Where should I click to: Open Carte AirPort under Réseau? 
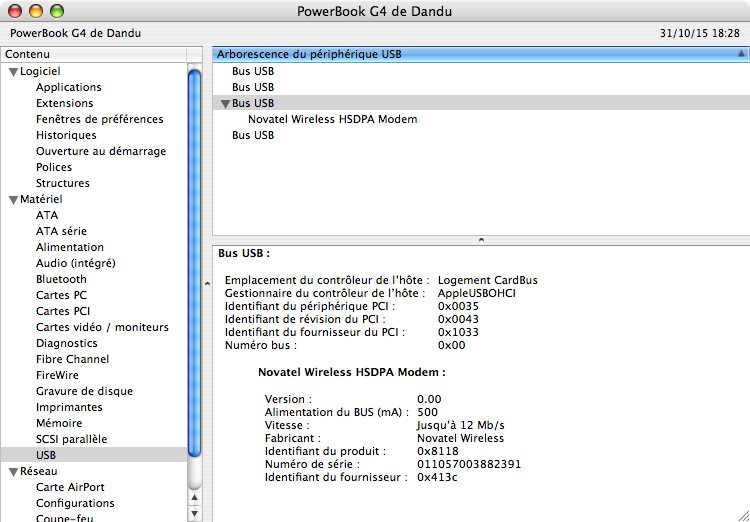70,487
